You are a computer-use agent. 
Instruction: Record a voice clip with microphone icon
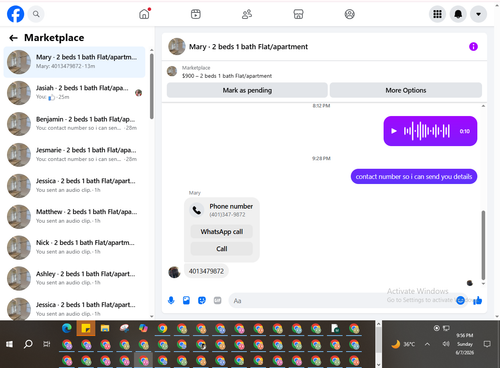tap(171, 300)
